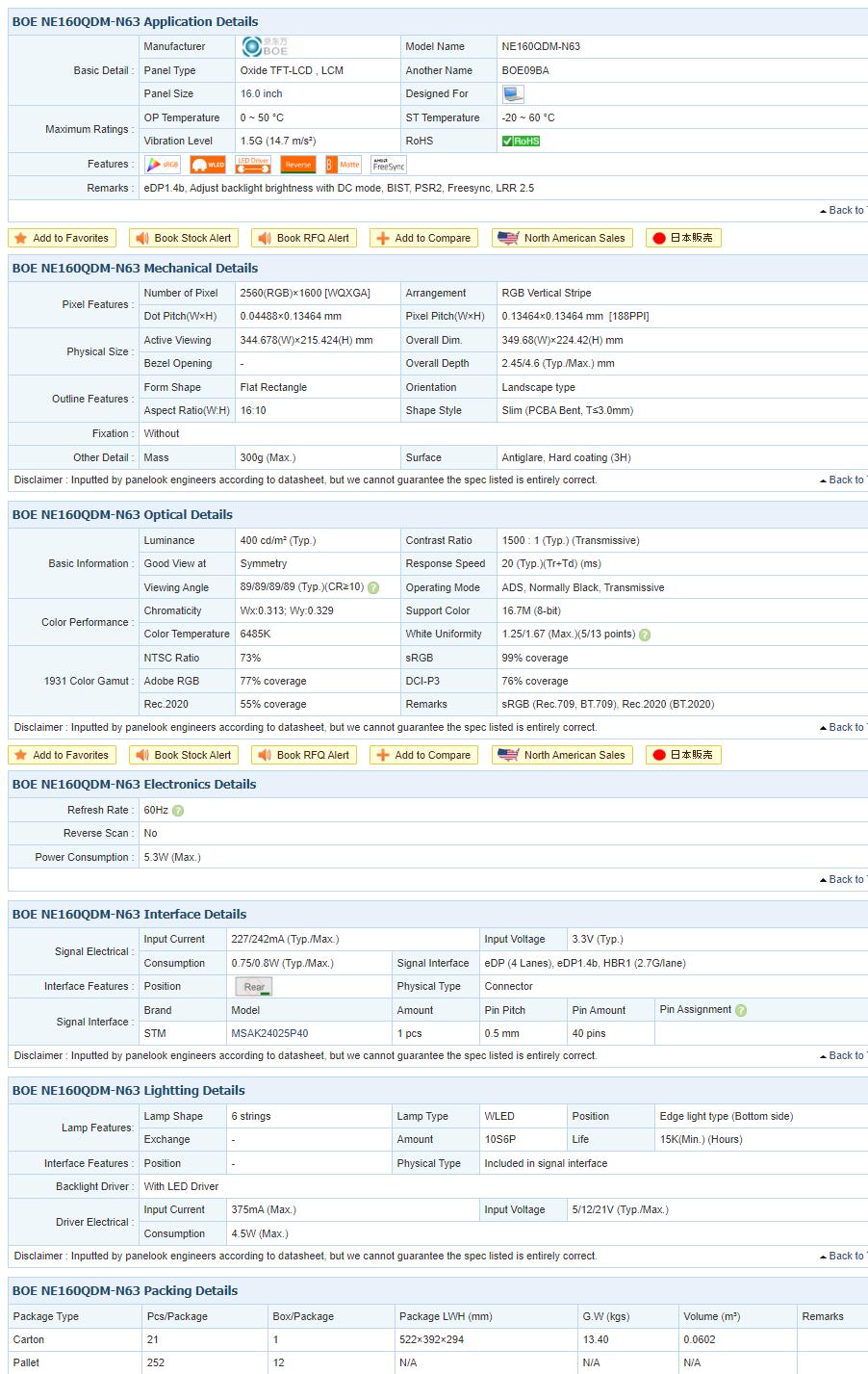Image resolution: width=868 pixels, height=1374 pixels.
Task: Open North American Sales below Application Details
Action: [x=562, y=238]
